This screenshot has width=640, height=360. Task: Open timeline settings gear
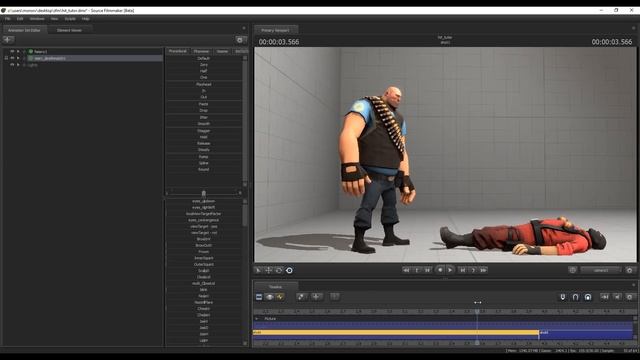pos(629,297)
